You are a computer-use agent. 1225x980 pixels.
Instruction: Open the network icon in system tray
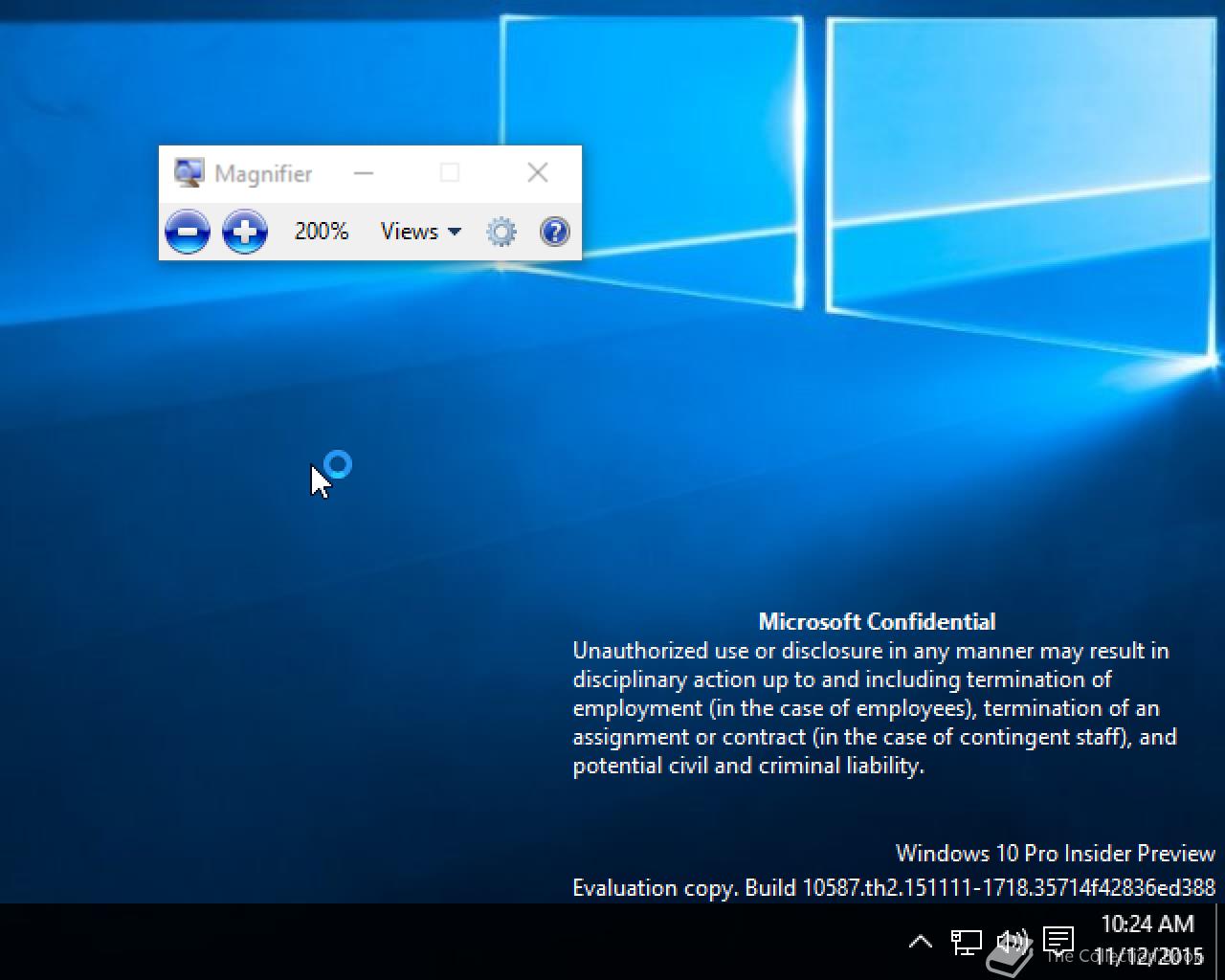tap(966, 942)
